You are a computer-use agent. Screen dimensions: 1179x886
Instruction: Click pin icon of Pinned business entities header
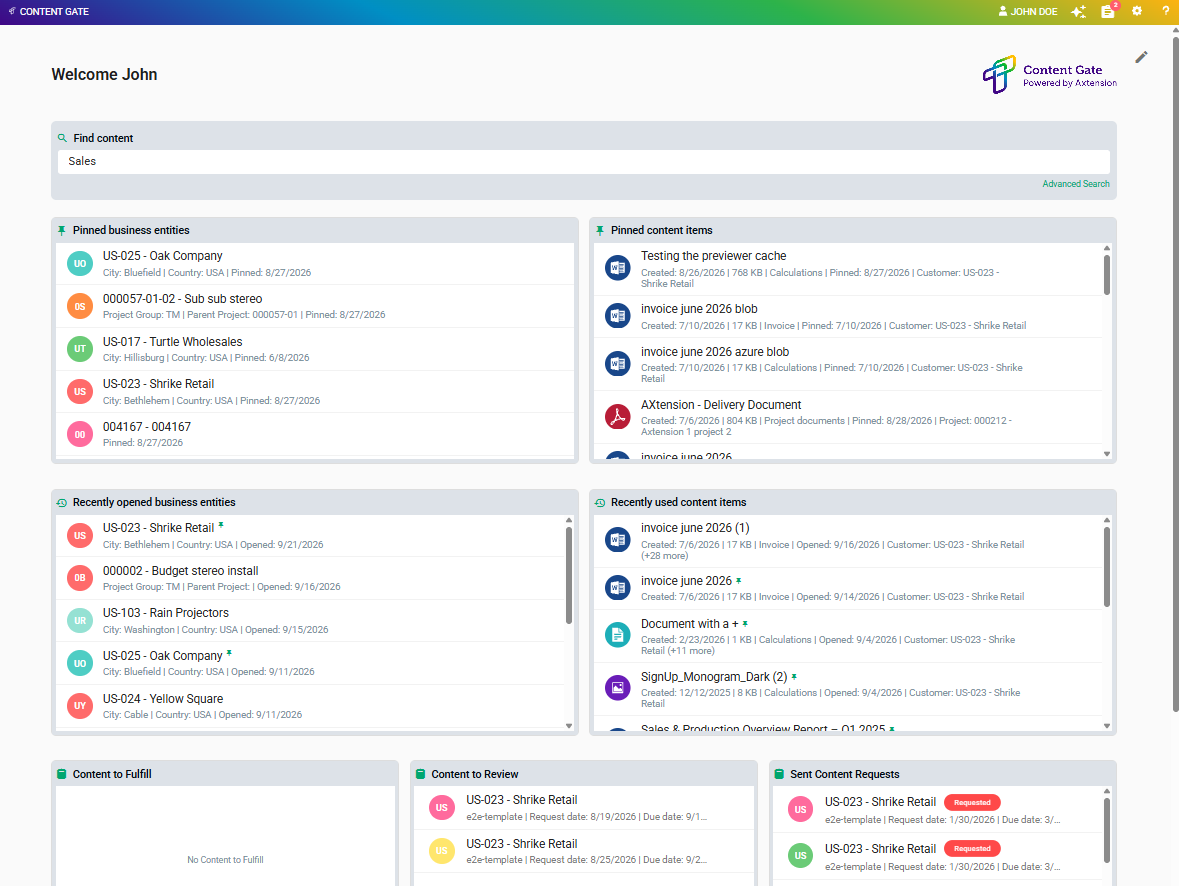coord(62,231)
